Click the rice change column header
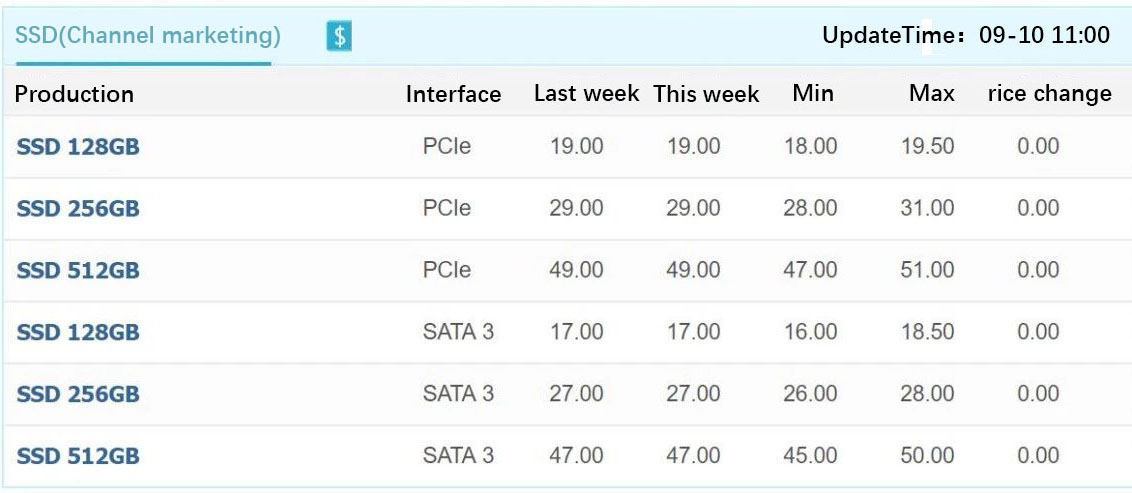 click(x=1050, y=93)
